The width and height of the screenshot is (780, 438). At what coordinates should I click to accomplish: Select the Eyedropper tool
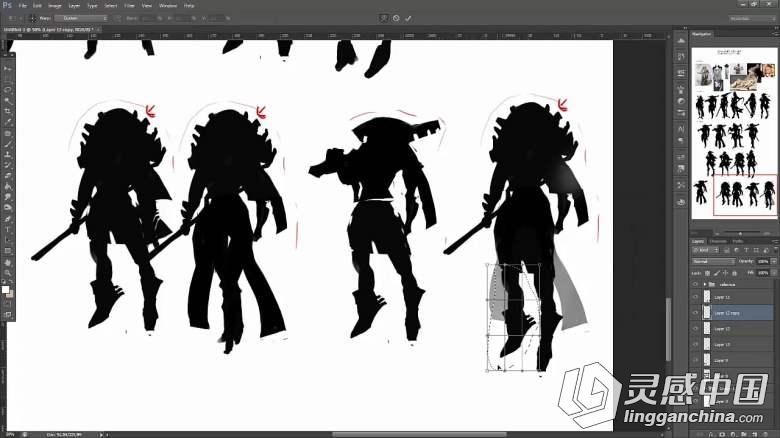[x=7, y=122]
